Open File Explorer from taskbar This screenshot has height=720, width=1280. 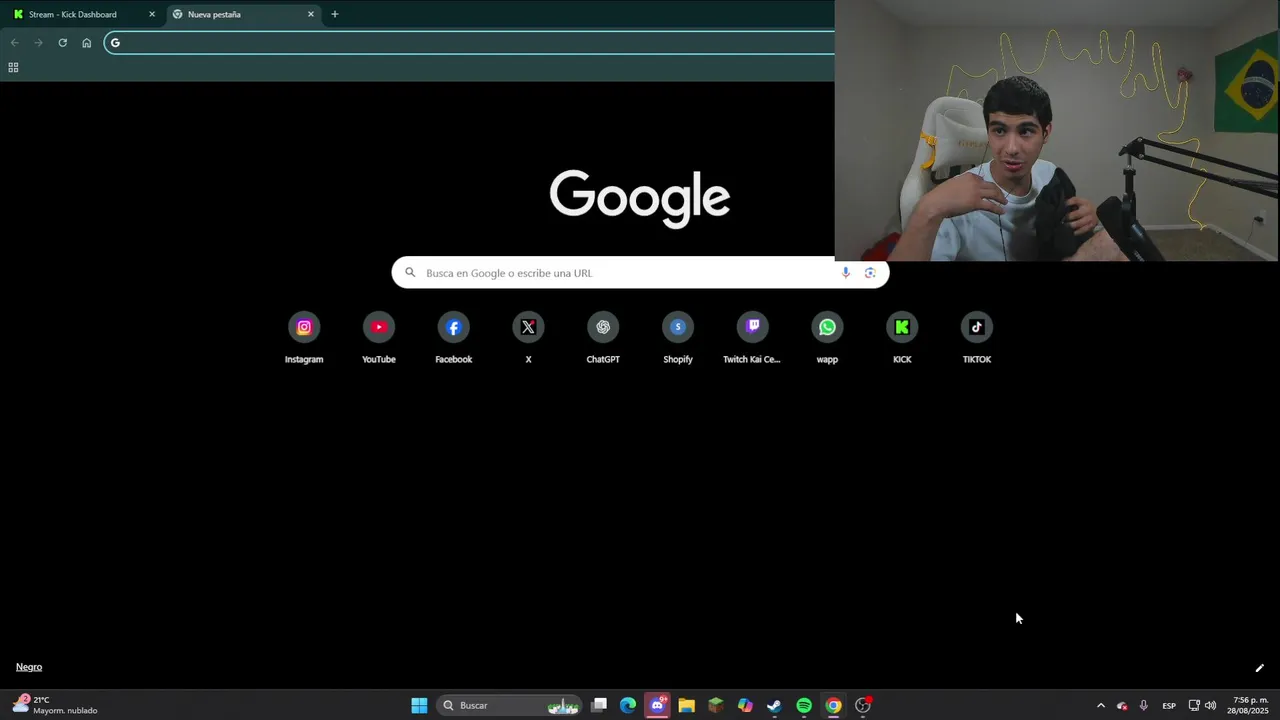click(686, 706)
